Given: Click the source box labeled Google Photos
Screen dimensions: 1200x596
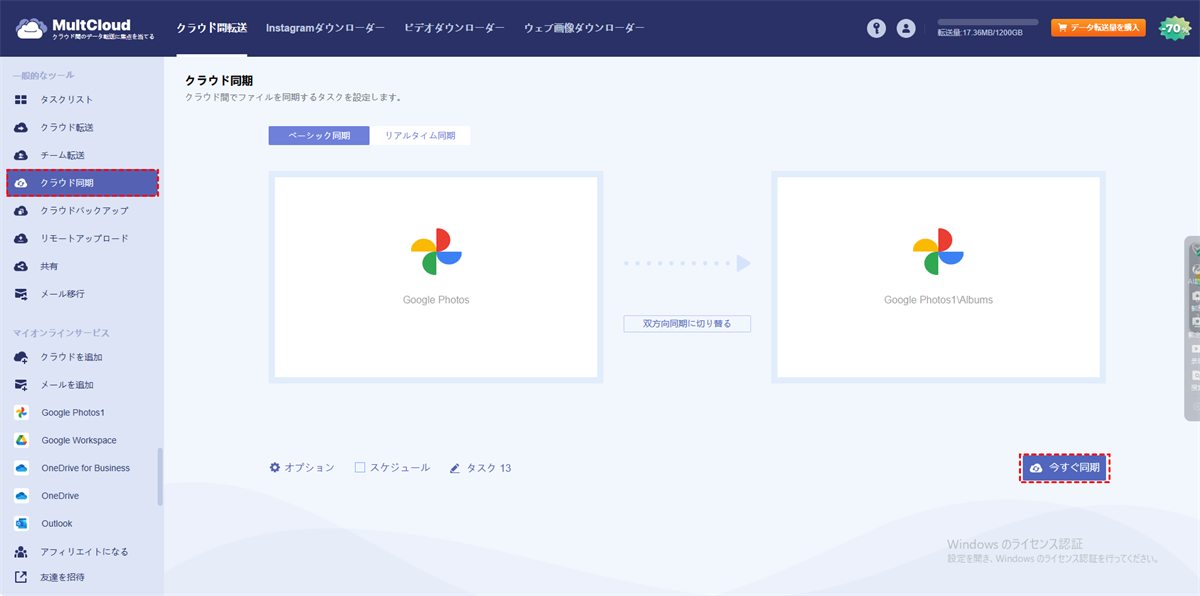Looking at the screenshot, I should tap(436, 278).
